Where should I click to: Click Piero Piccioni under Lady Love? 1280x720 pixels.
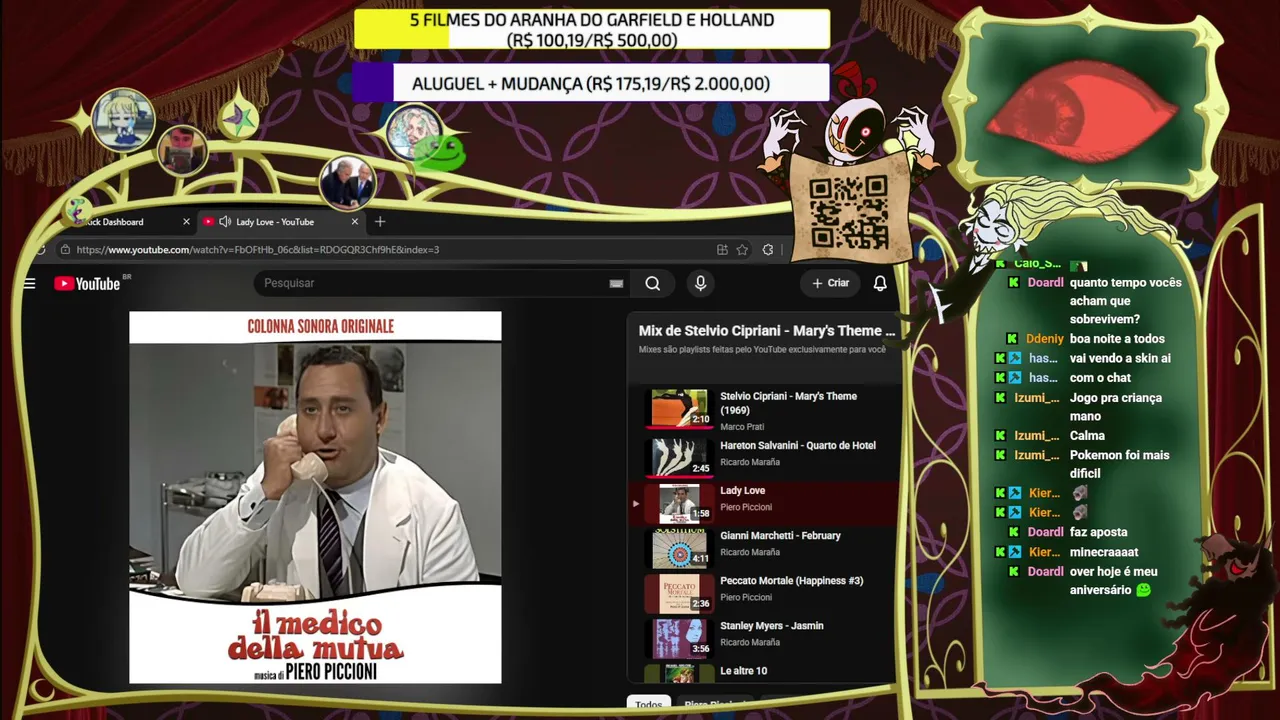pyautogui.click(x=746, y=507)
